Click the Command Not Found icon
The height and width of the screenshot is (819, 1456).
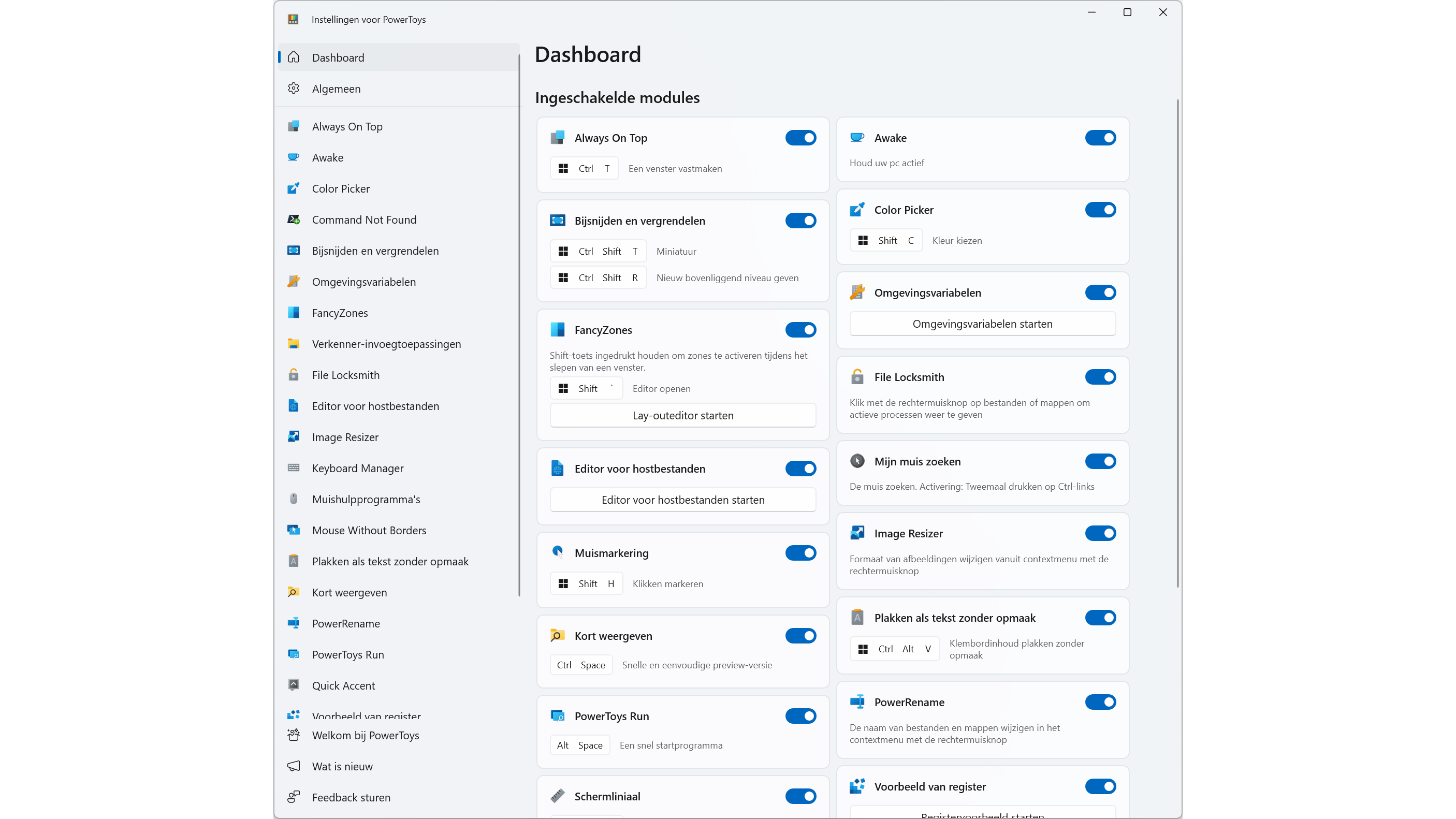pos(294,220)
